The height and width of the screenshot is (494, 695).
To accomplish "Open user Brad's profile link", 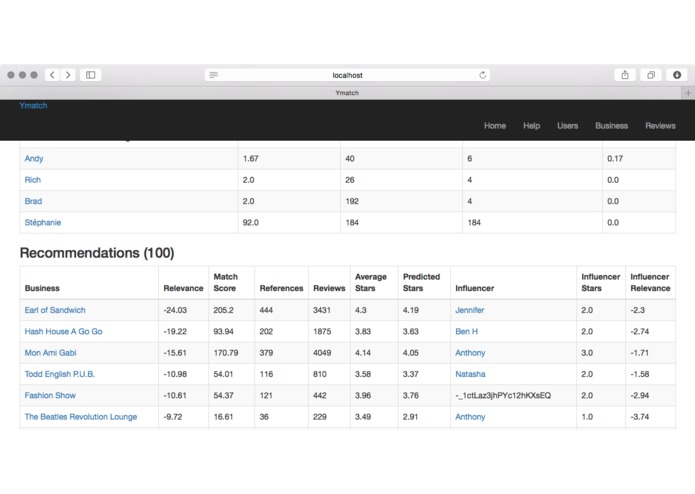I will [33, 201].
